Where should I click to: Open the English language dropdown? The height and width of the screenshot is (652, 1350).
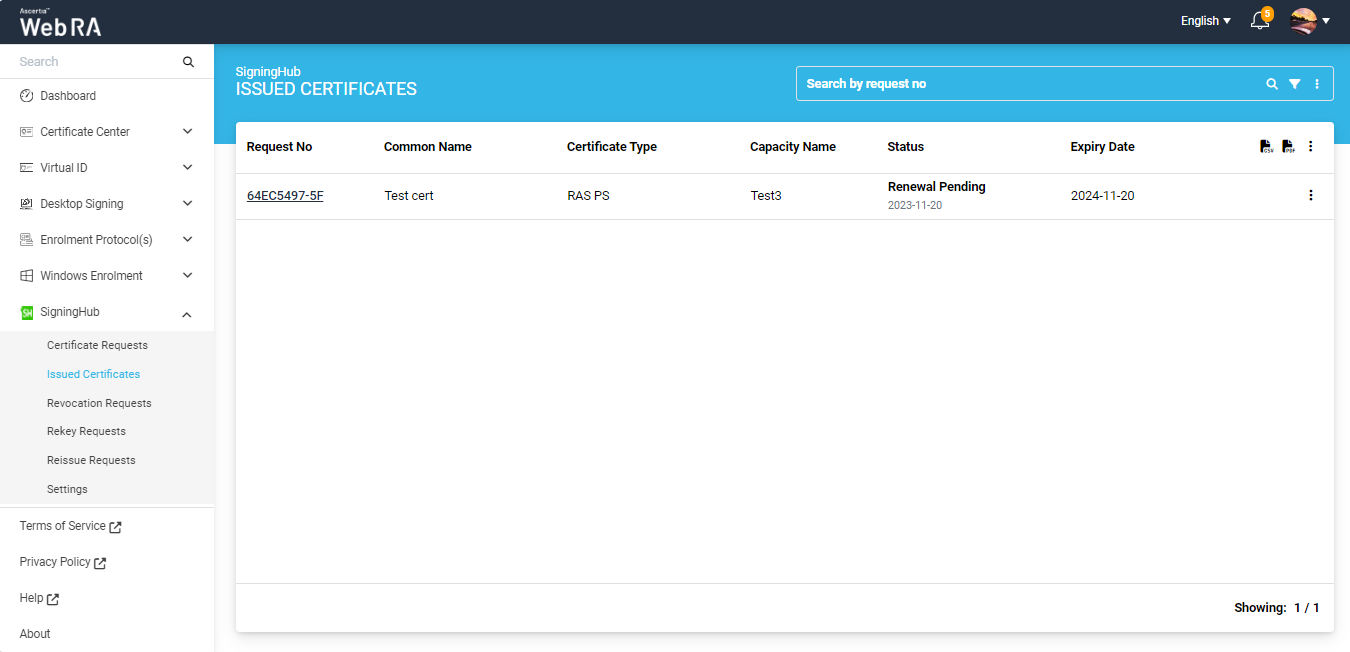click(x=1205, y=21)
